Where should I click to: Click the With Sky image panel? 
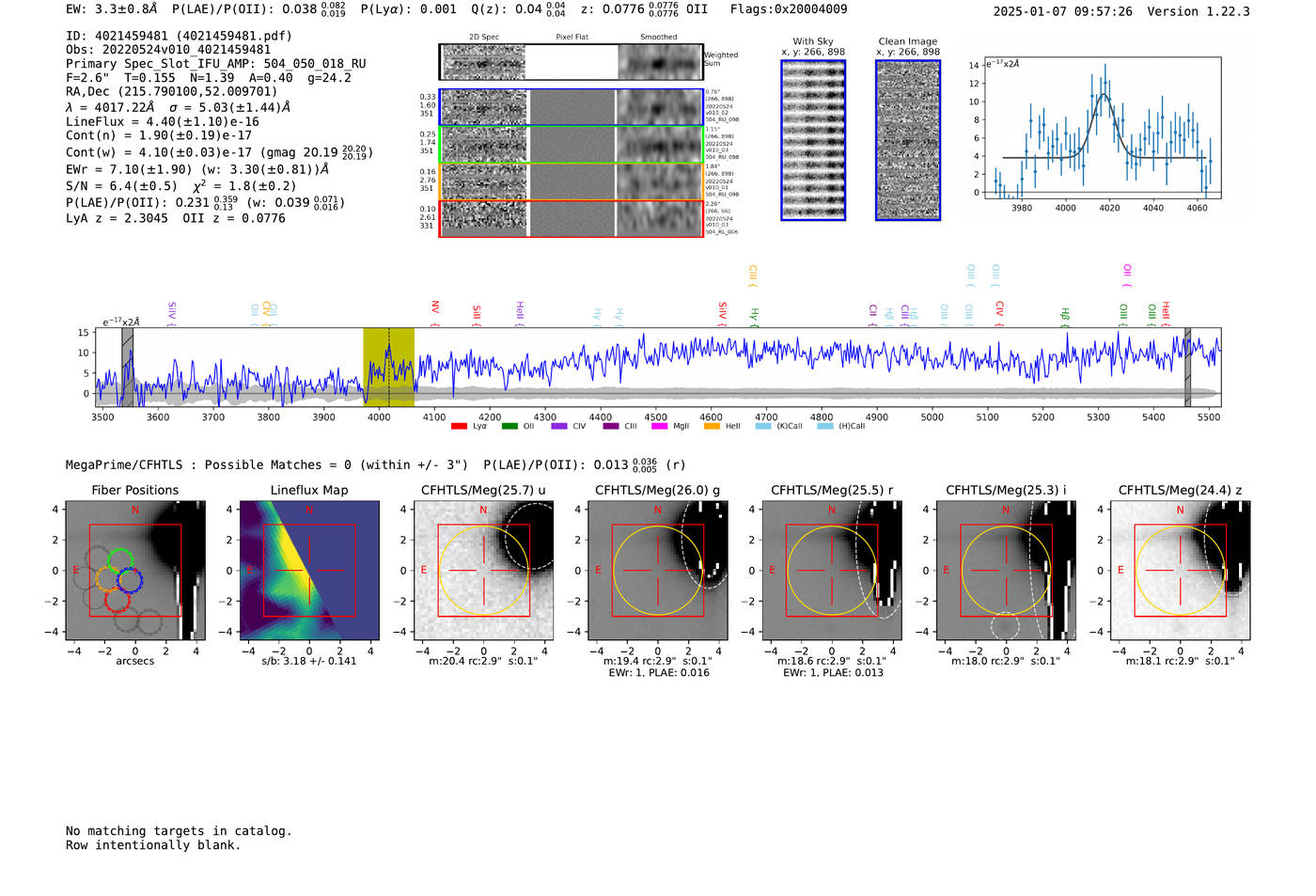pyautogui.click(x=813, y=140)
